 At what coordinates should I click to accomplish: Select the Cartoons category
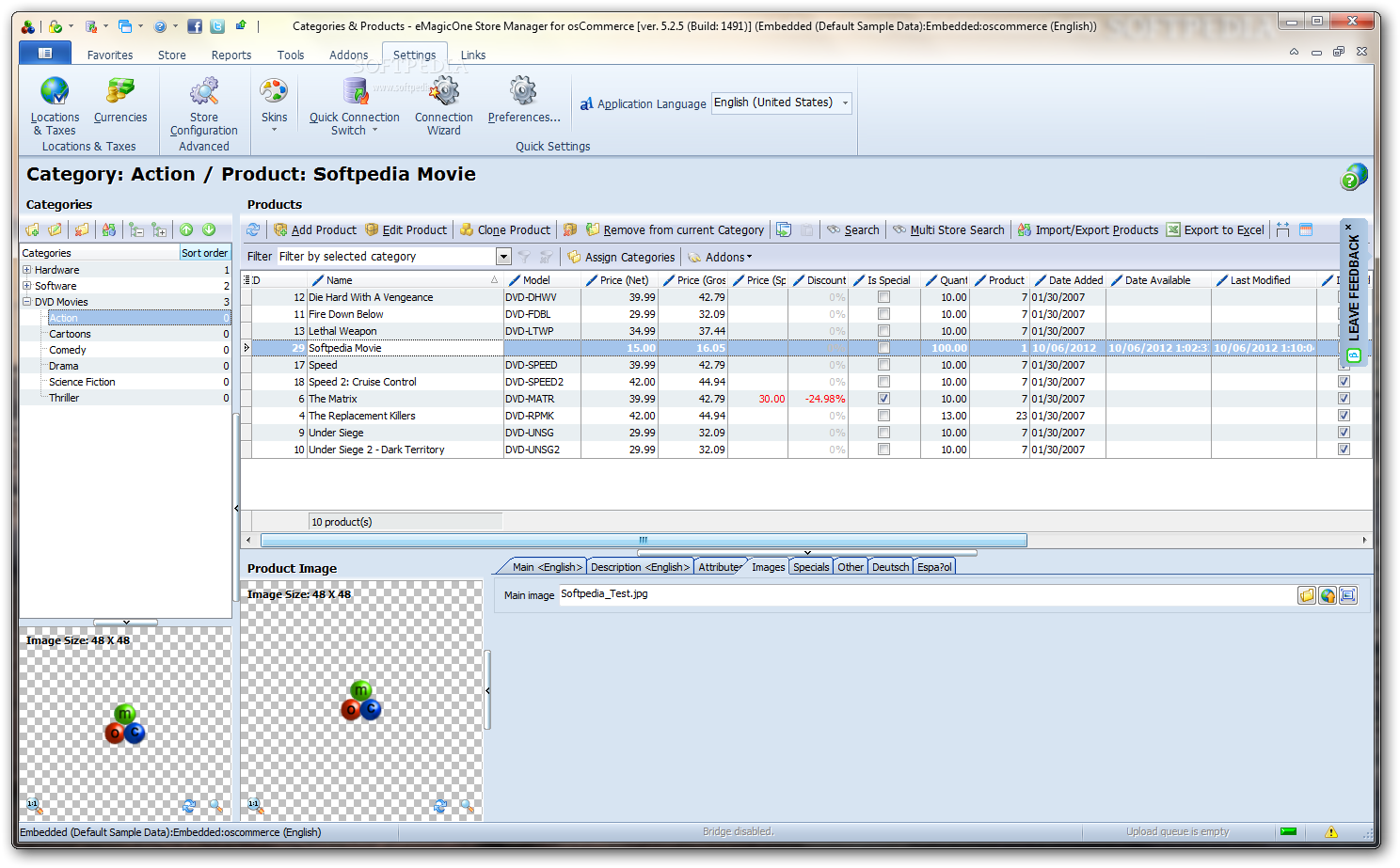pos(71,334)
